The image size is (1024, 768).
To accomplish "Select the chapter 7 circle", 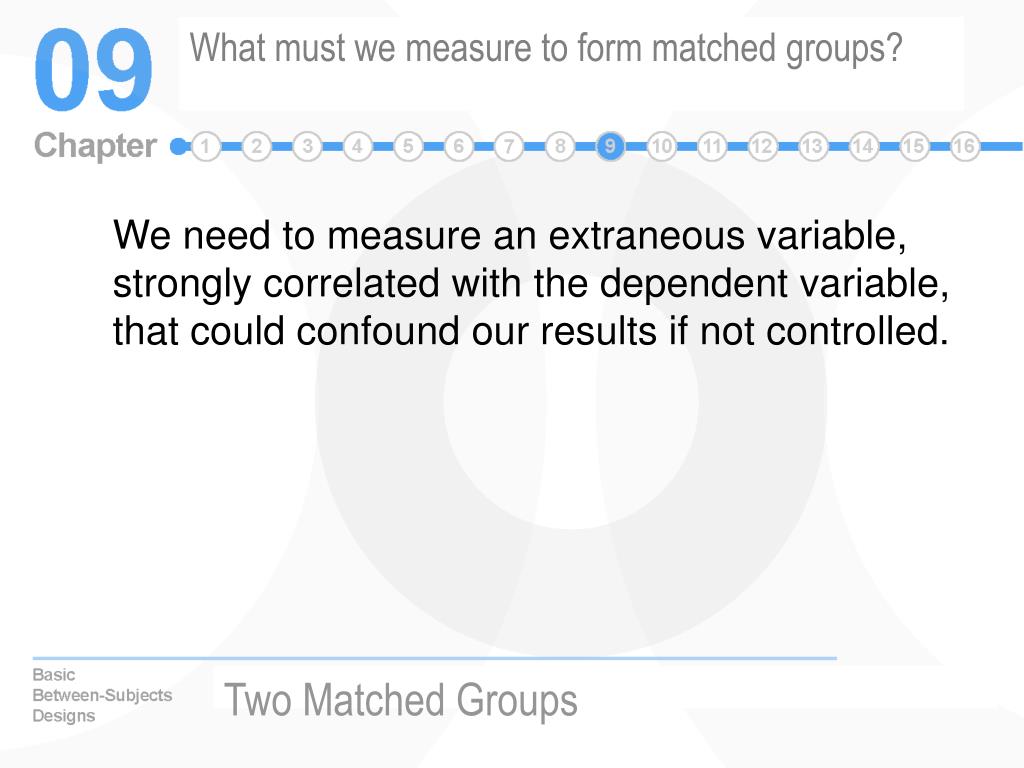I will pos(509,146).
